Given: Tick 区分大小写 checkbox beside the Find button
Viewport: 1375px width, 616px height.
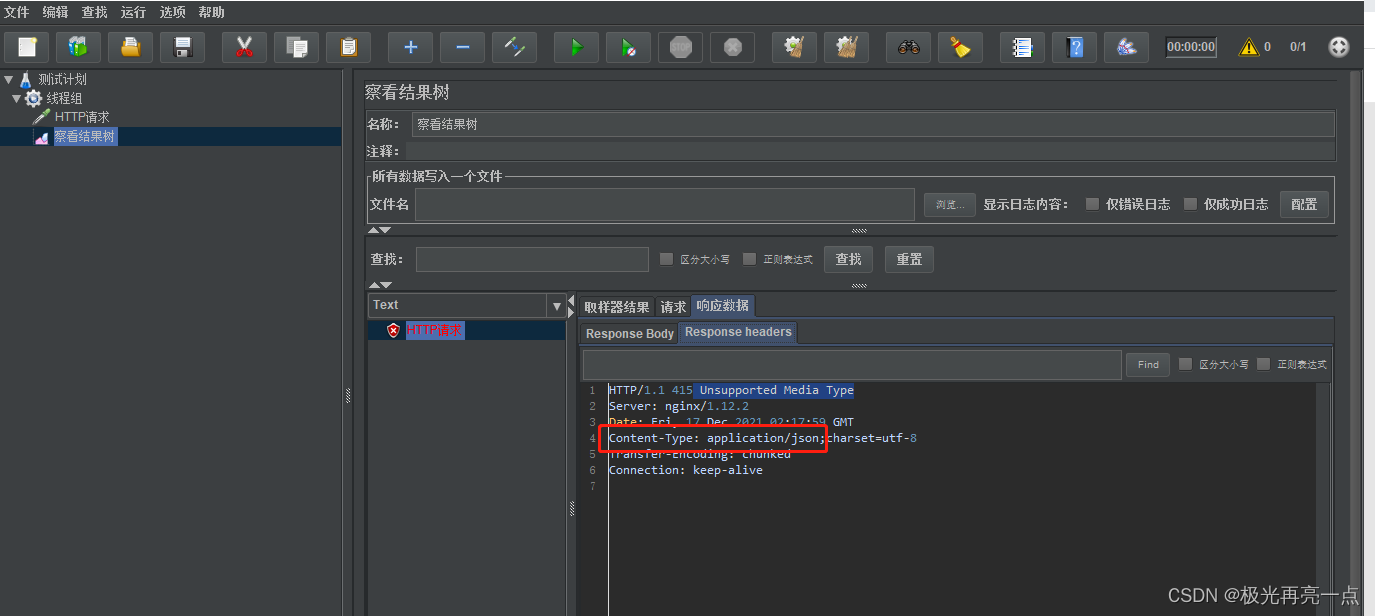Looking at the screenshot, I should click(1185, 364).
